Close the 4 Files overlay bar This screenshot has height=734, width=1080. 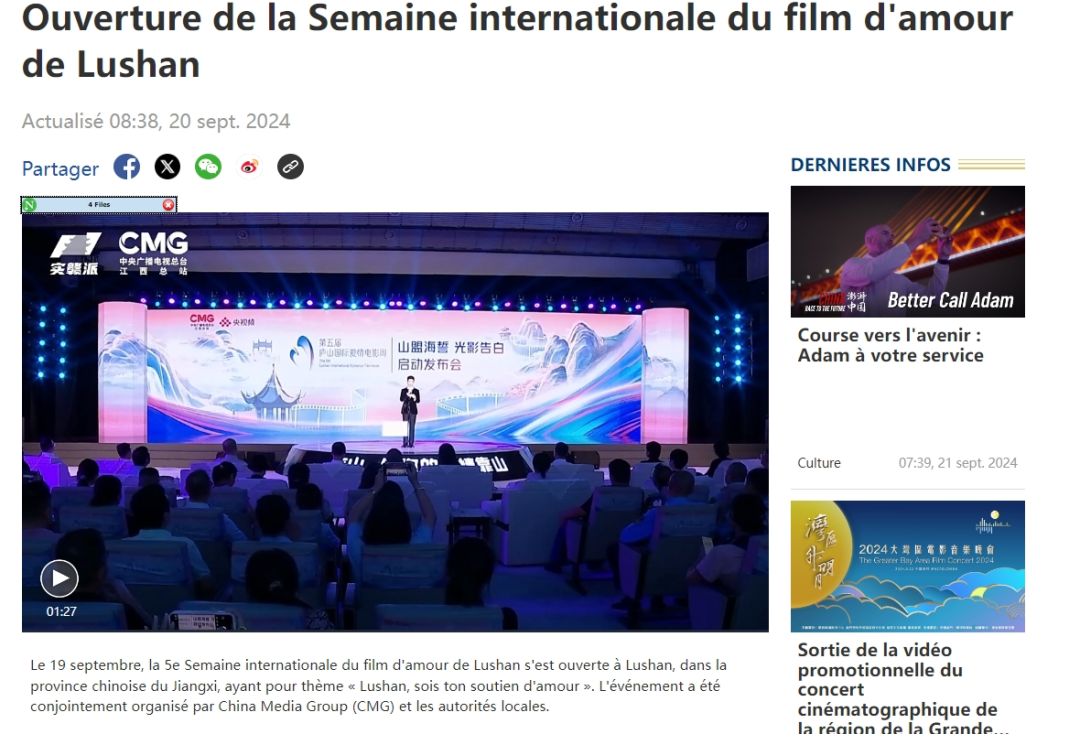[x=168, y=205]
